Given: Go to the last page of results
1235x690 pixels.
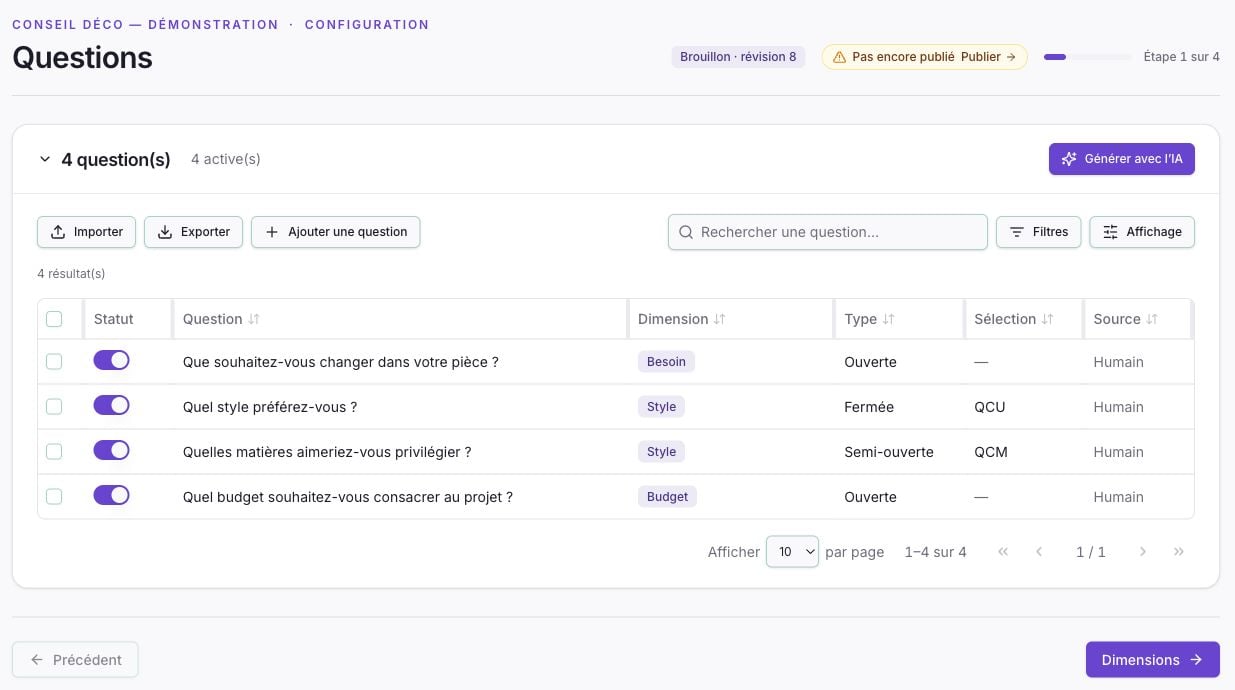Looking at the screenshot, I should (1179, 552).
